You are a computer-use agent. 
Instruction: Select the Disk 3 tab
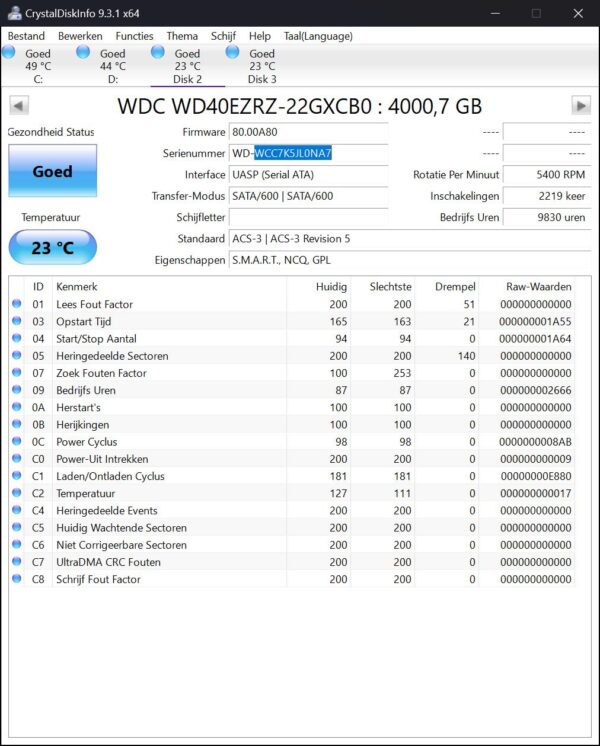262,66
